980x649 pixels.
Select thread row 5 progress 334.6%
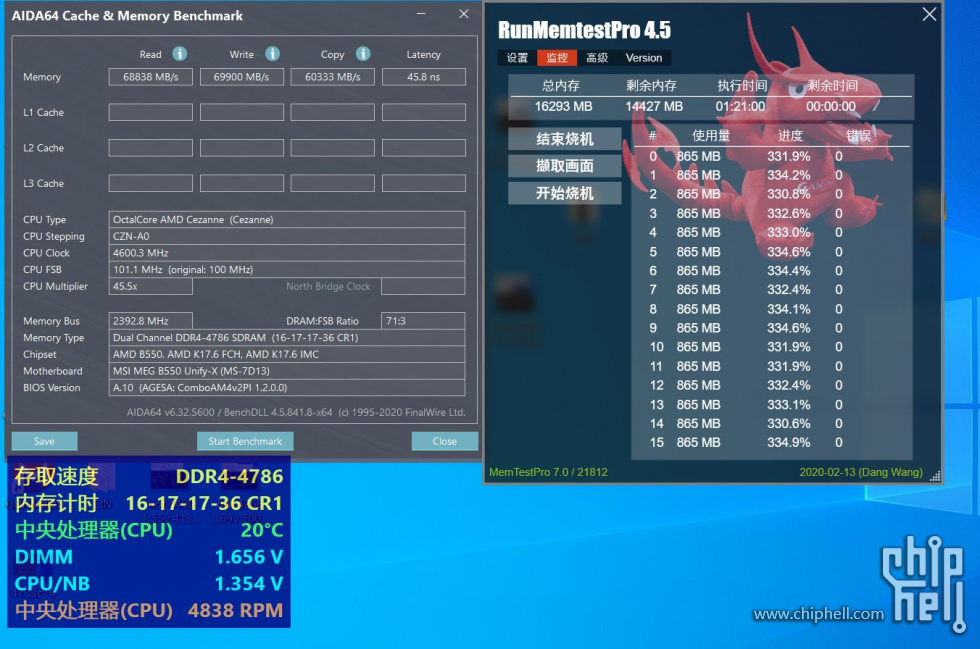[789, 252]
